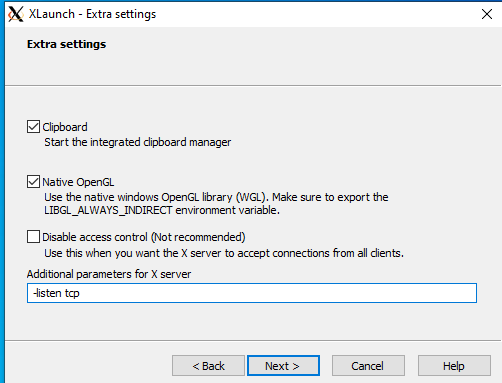Click the Native OpenGL label text

[x=78, y=182]
